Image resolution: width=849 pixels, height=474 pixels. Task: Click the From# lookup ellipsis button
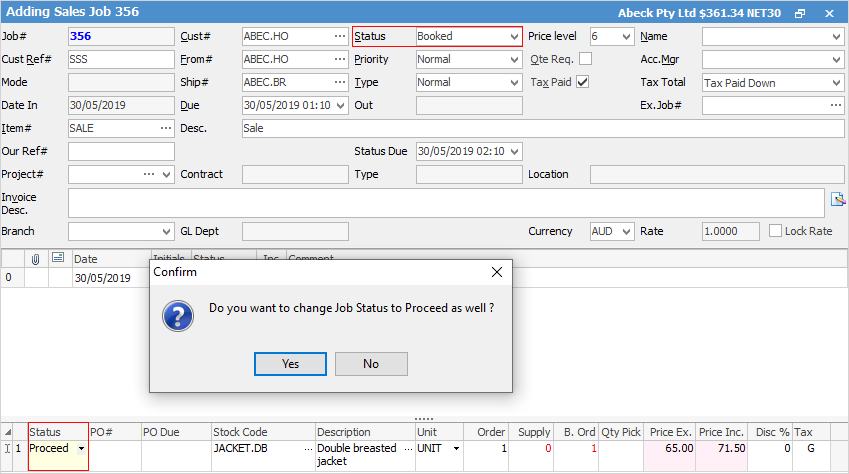click(x=339, y=60)
